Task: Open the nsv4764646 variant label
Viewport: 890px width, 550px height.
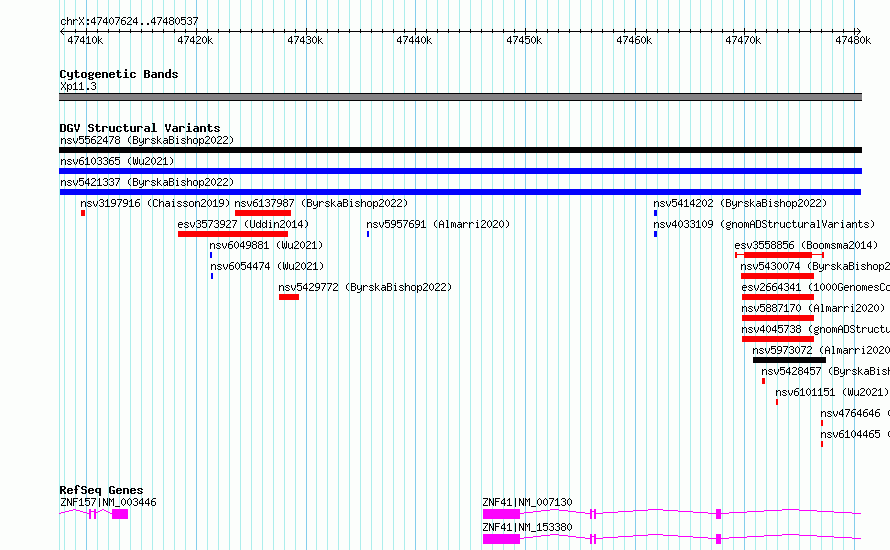Action: [x=855, y=413]
